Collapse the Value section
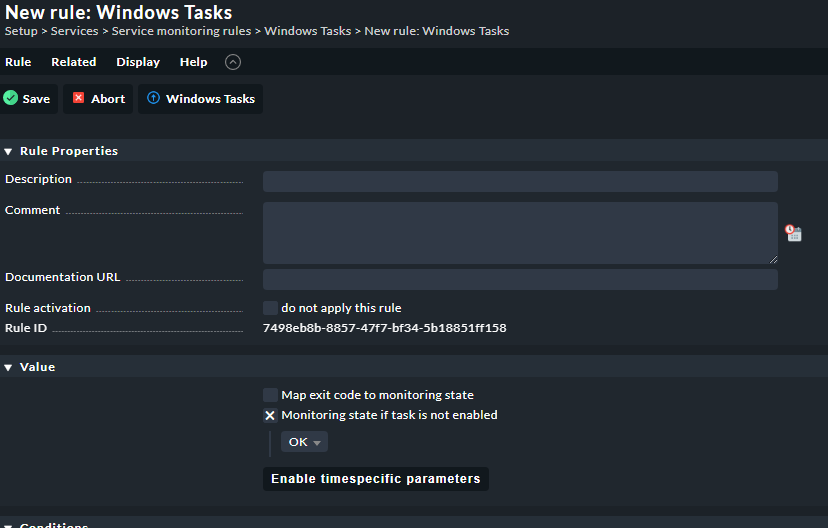Image resolution: width=828 pixels, height=528 pixels. 9,367
